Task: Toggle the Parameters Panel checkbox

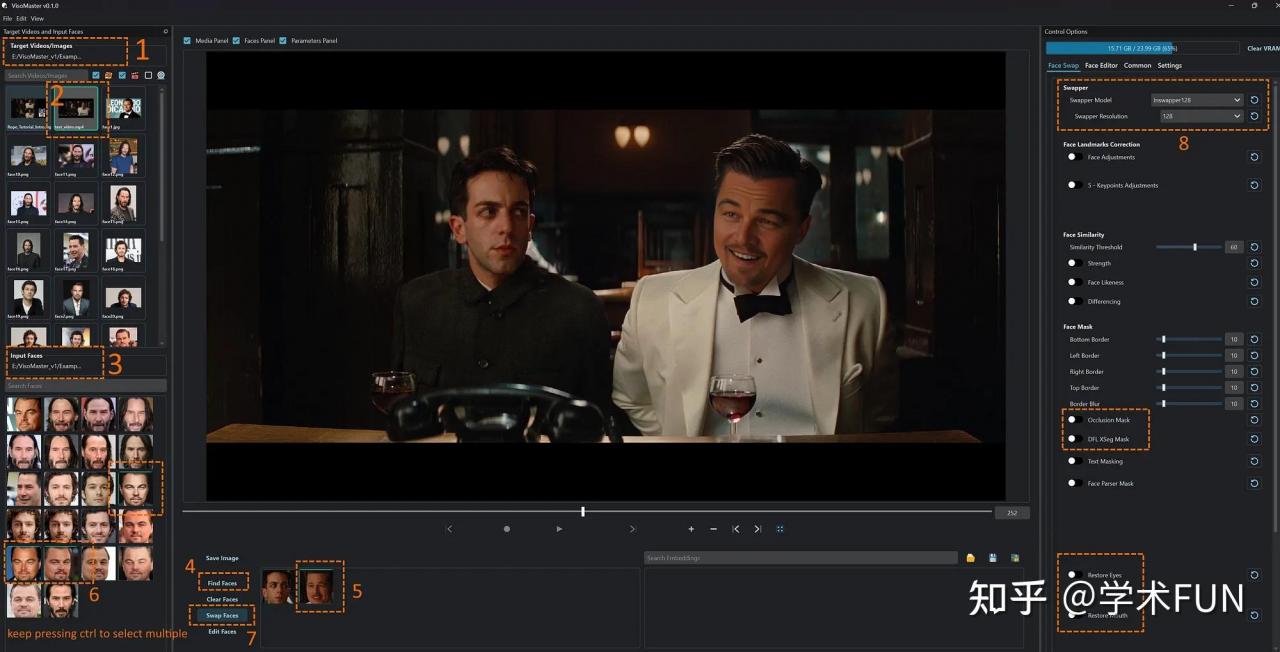Action: (283, 41)
